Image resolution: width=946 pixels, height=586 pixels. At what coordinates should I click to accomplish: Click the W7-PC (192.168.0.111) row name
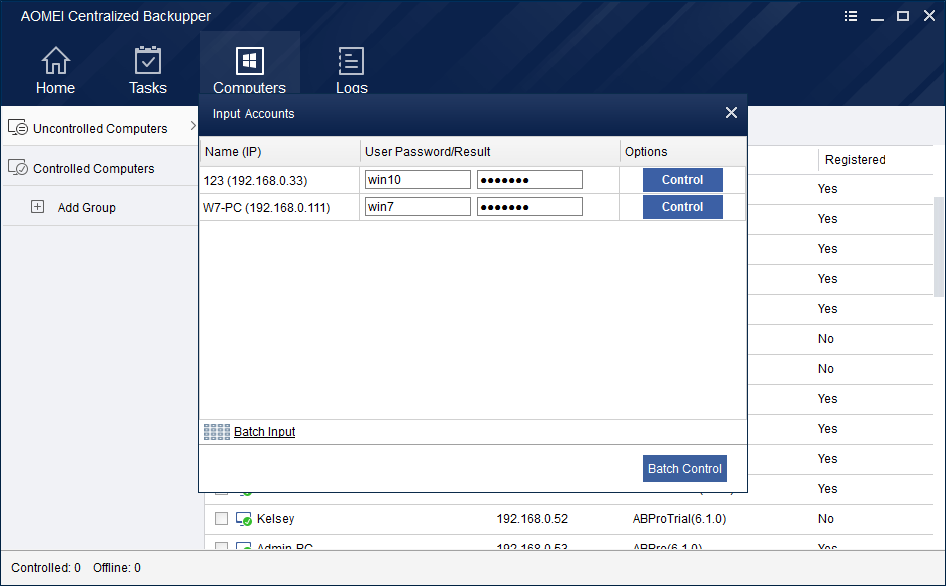[x=267, y=208]
